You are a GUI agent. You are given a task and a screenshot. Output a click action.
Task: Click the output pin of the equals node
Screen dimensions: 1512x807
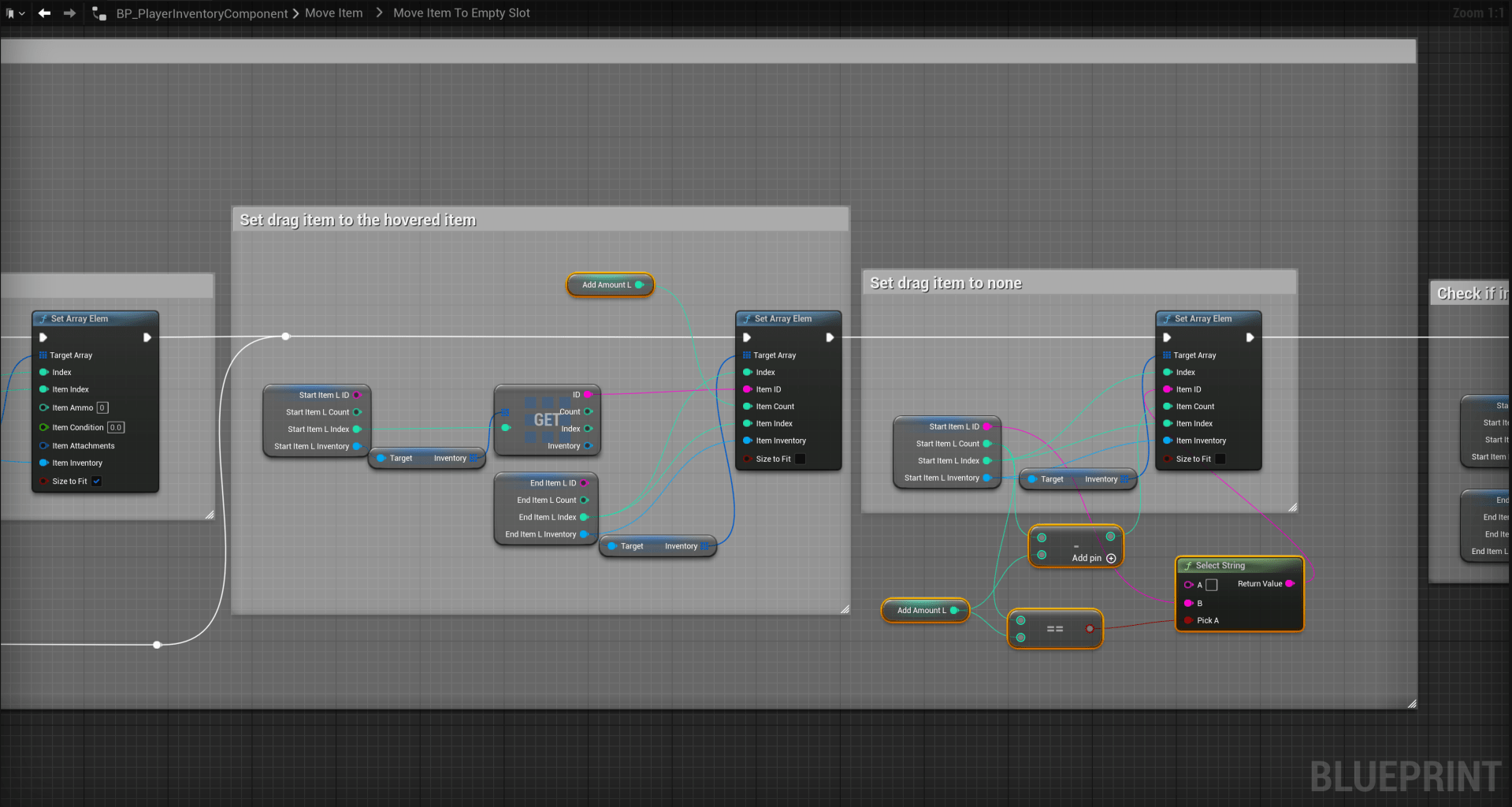pos(1090,629)
